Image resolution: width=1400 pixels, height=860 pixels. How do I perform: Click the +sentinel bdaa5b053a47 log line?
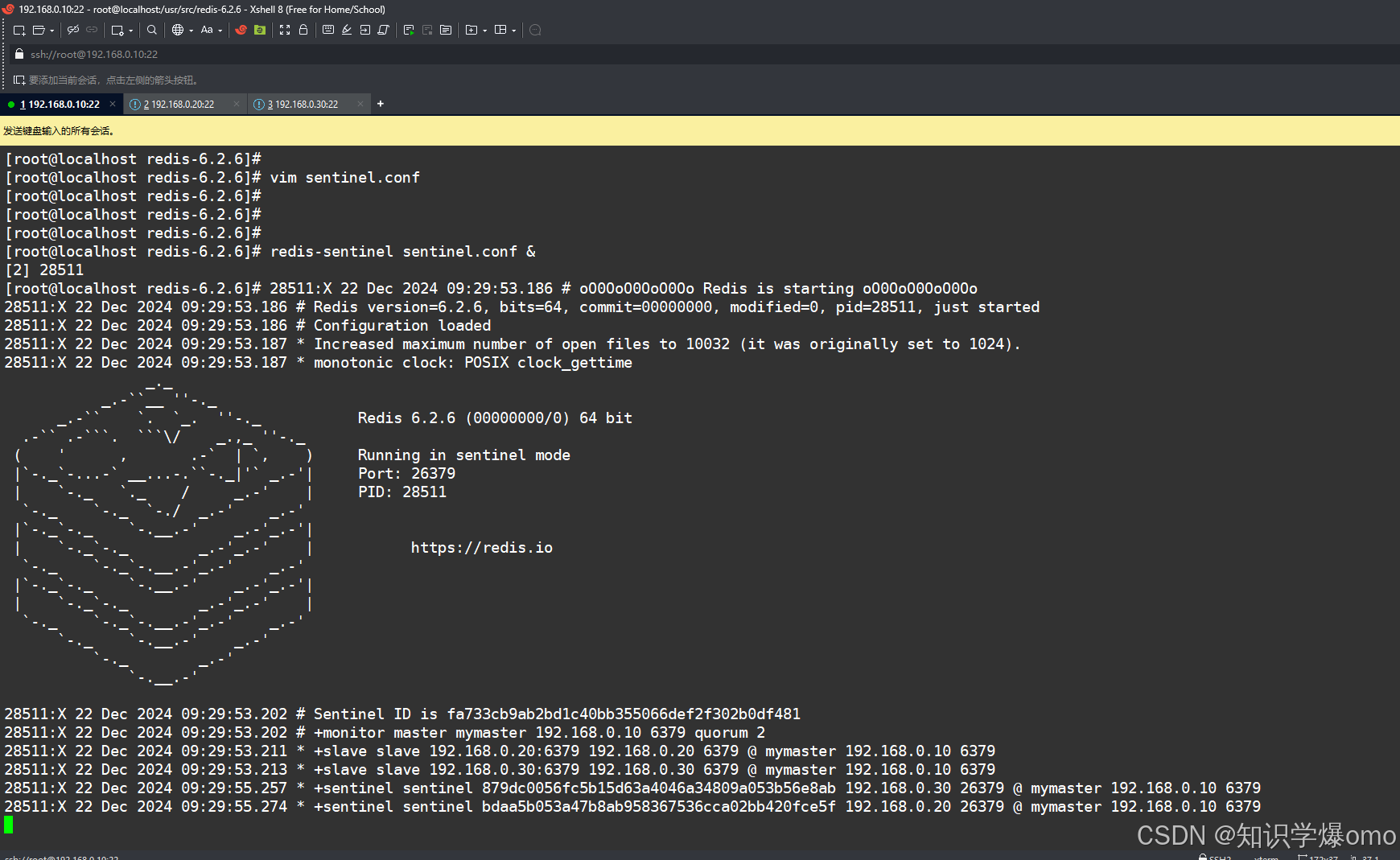tap(633, 806)
